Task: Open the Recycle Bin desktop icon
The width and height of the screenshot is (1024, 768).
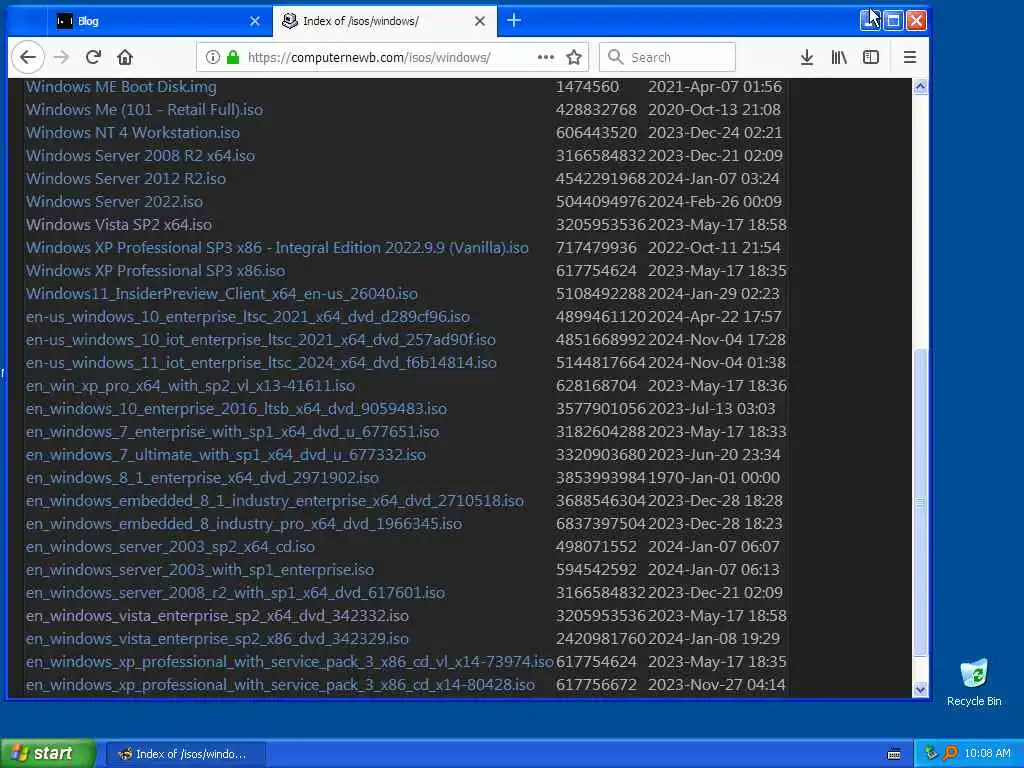Action: coord(974,683)
